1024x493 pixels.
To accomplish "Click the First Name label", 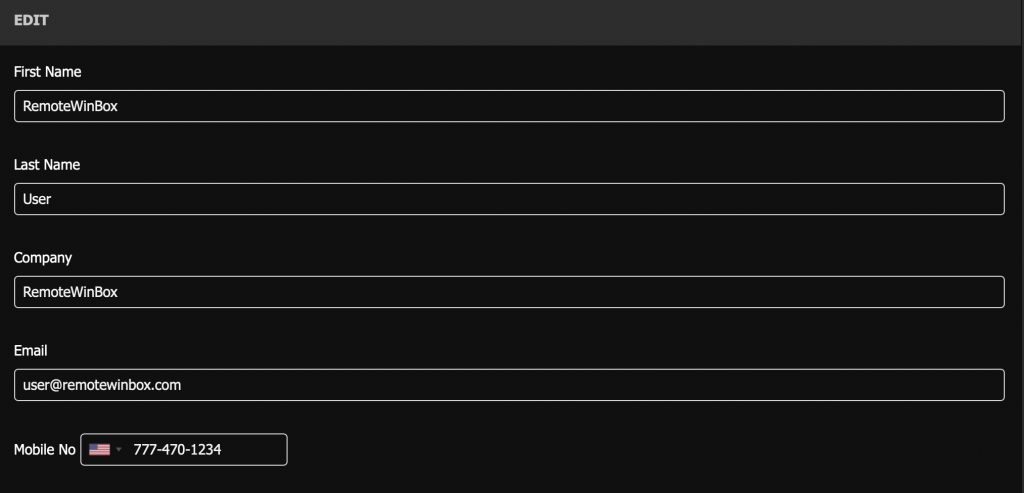I will [x=47, y=72].
